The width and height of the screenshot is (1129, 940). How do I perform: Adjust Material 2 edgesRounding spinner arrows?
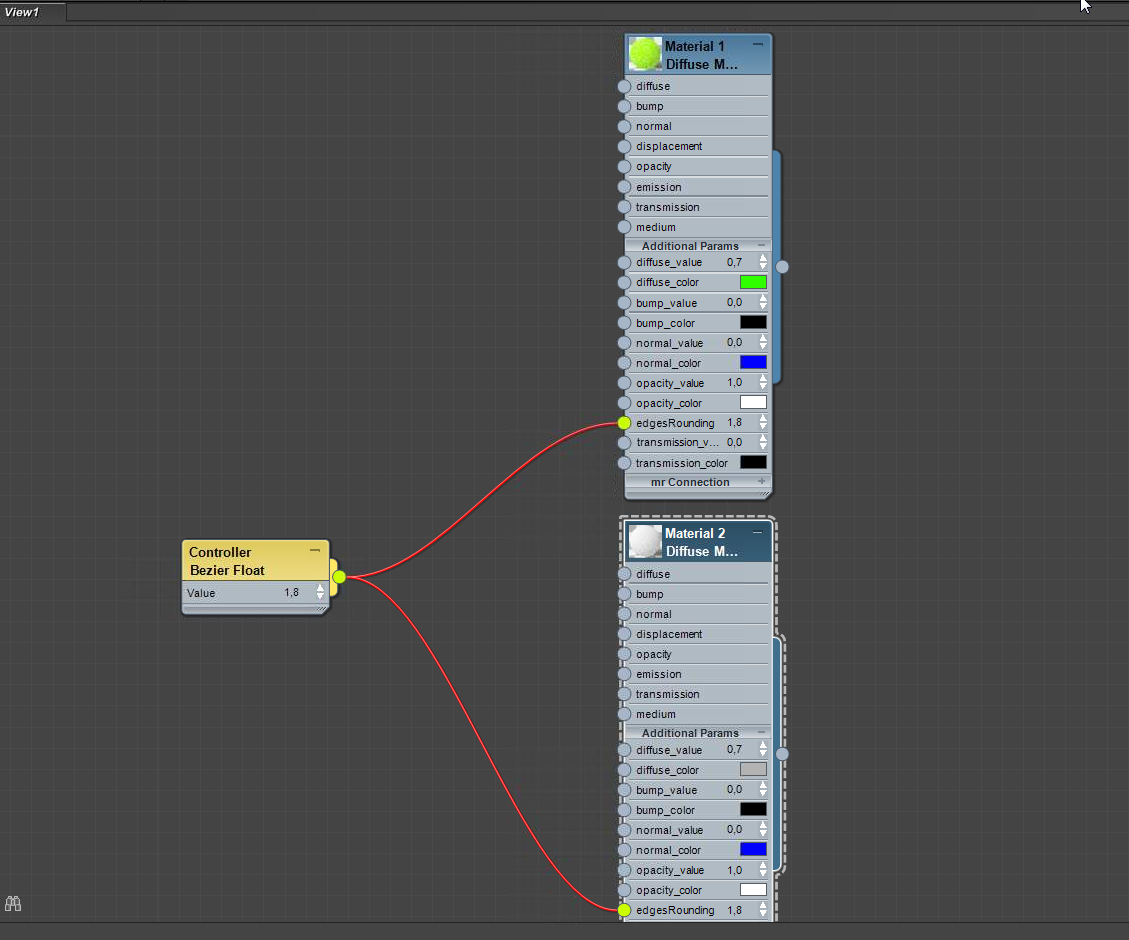763,910
